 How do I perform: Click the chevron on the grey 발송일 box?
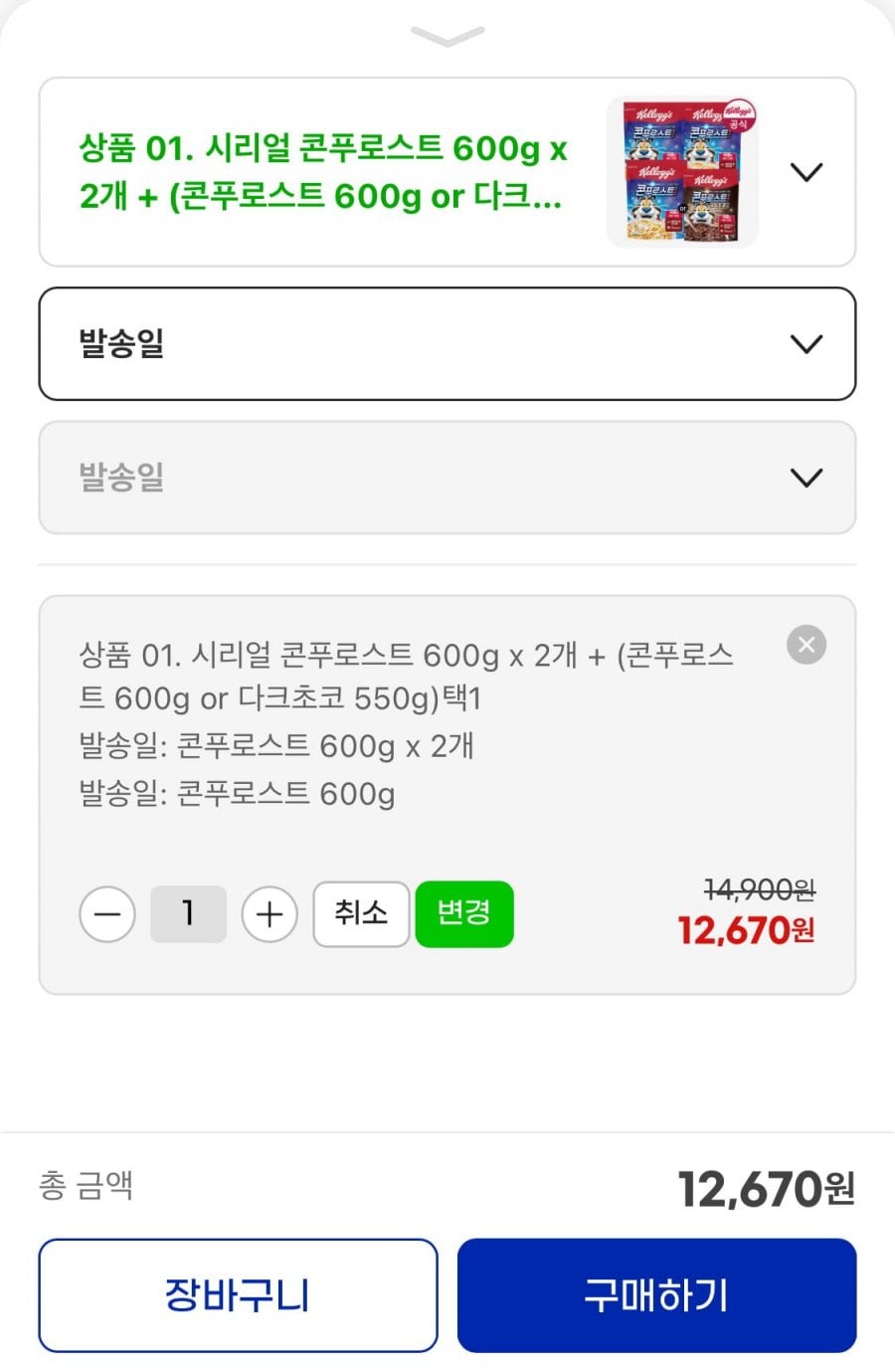806,478
